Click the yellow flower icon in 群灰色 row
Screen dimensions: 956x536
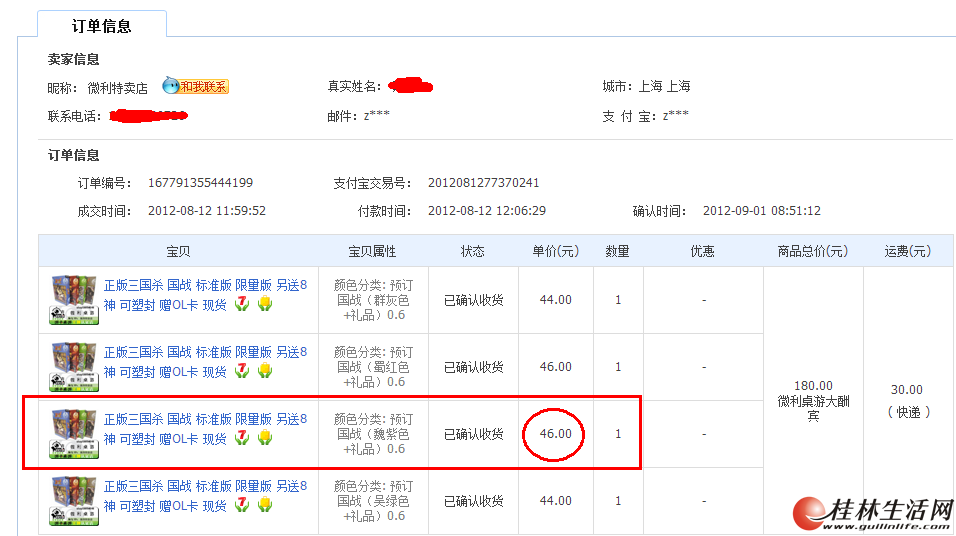(265, 304)
